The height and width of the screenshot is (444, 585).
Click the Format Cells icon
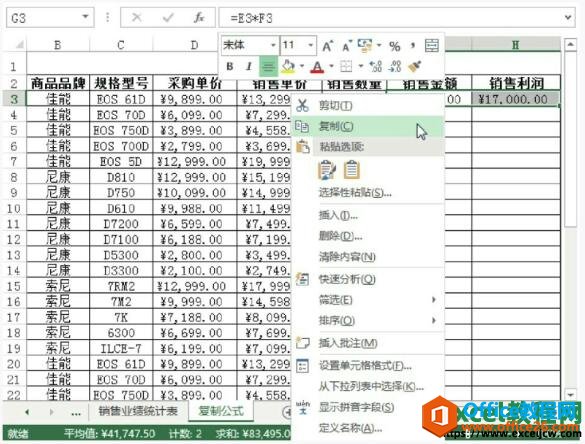coord(302,366)
